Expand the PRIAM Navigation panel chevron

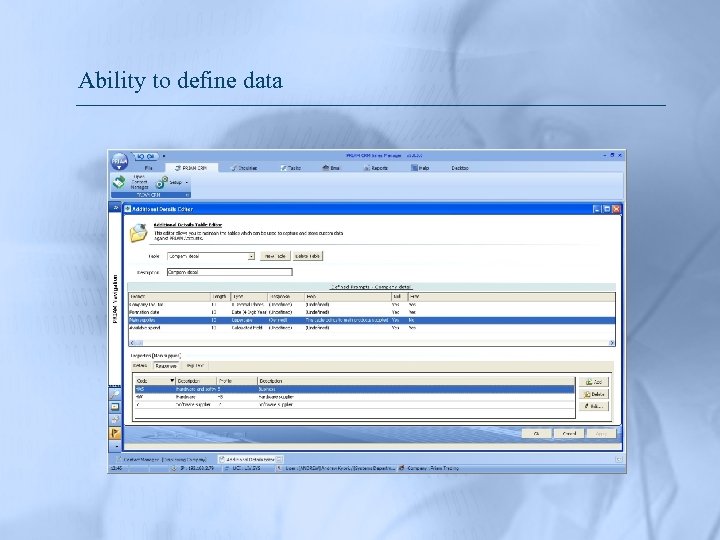point(115,208)
